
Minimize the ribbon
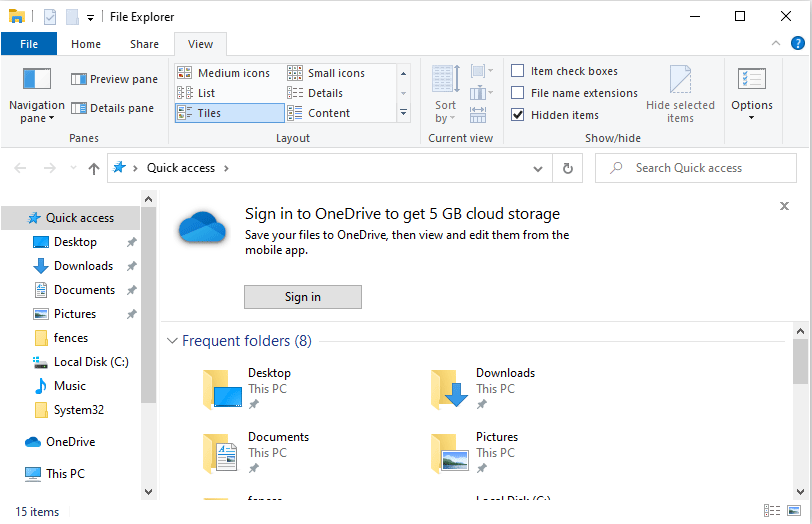tap(776, 43)
